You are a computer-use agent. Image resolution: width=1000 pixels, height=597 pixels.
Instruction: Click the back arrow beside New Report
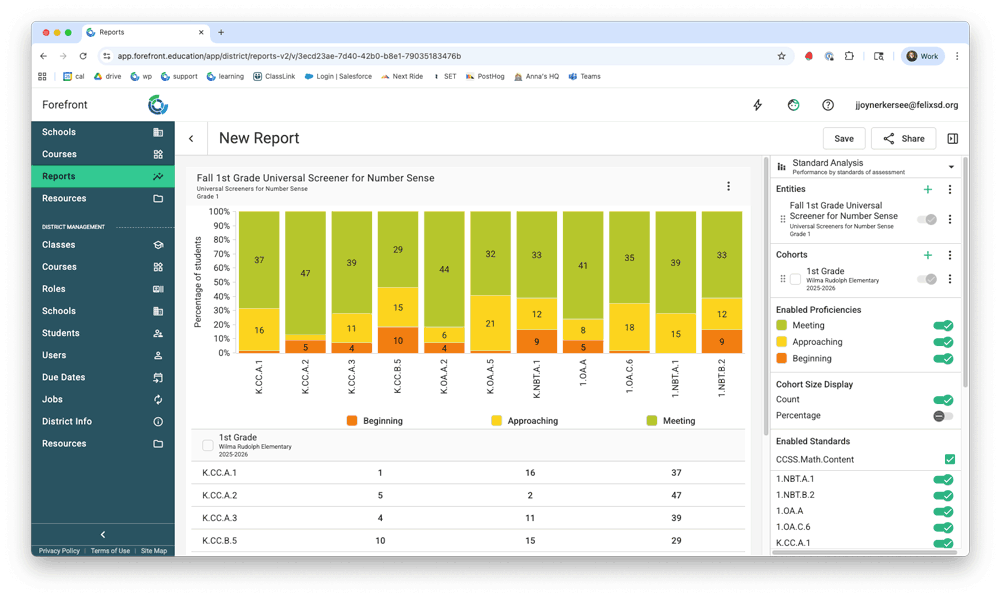pyautogui.click(x=191, y=139)
